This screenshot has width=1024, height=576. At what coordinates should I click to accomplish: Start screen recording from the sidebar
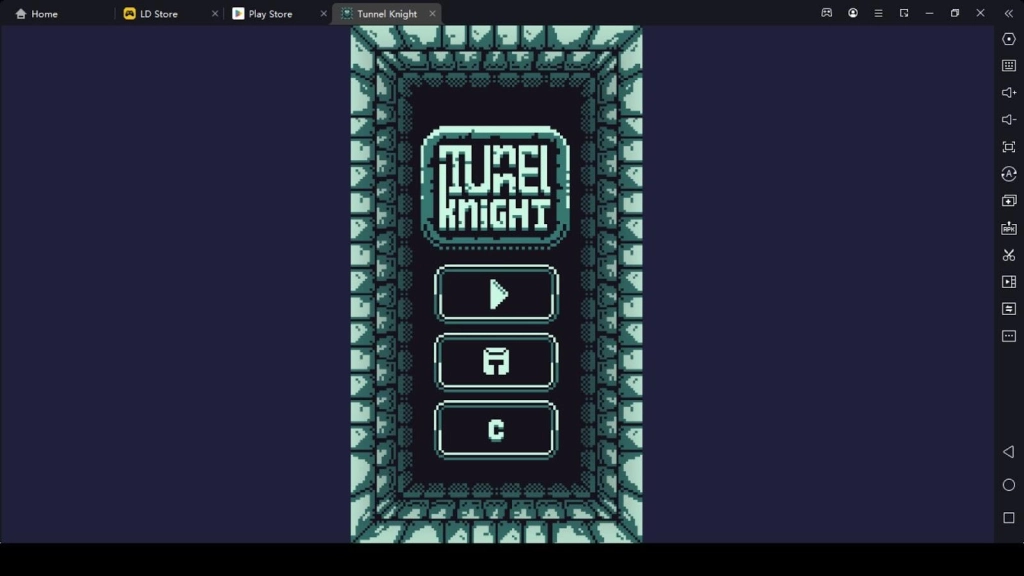[1009, 281]
